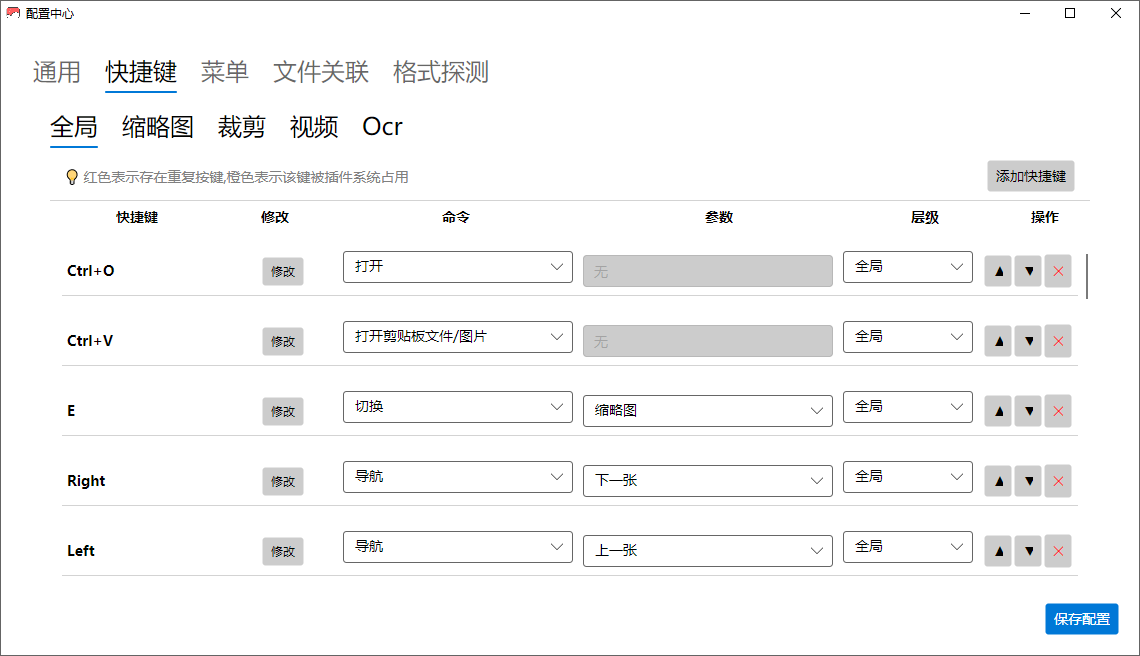
Task: Click the 添加快捷键 button
Action: pyautogui.click(x=1030, y=177)
